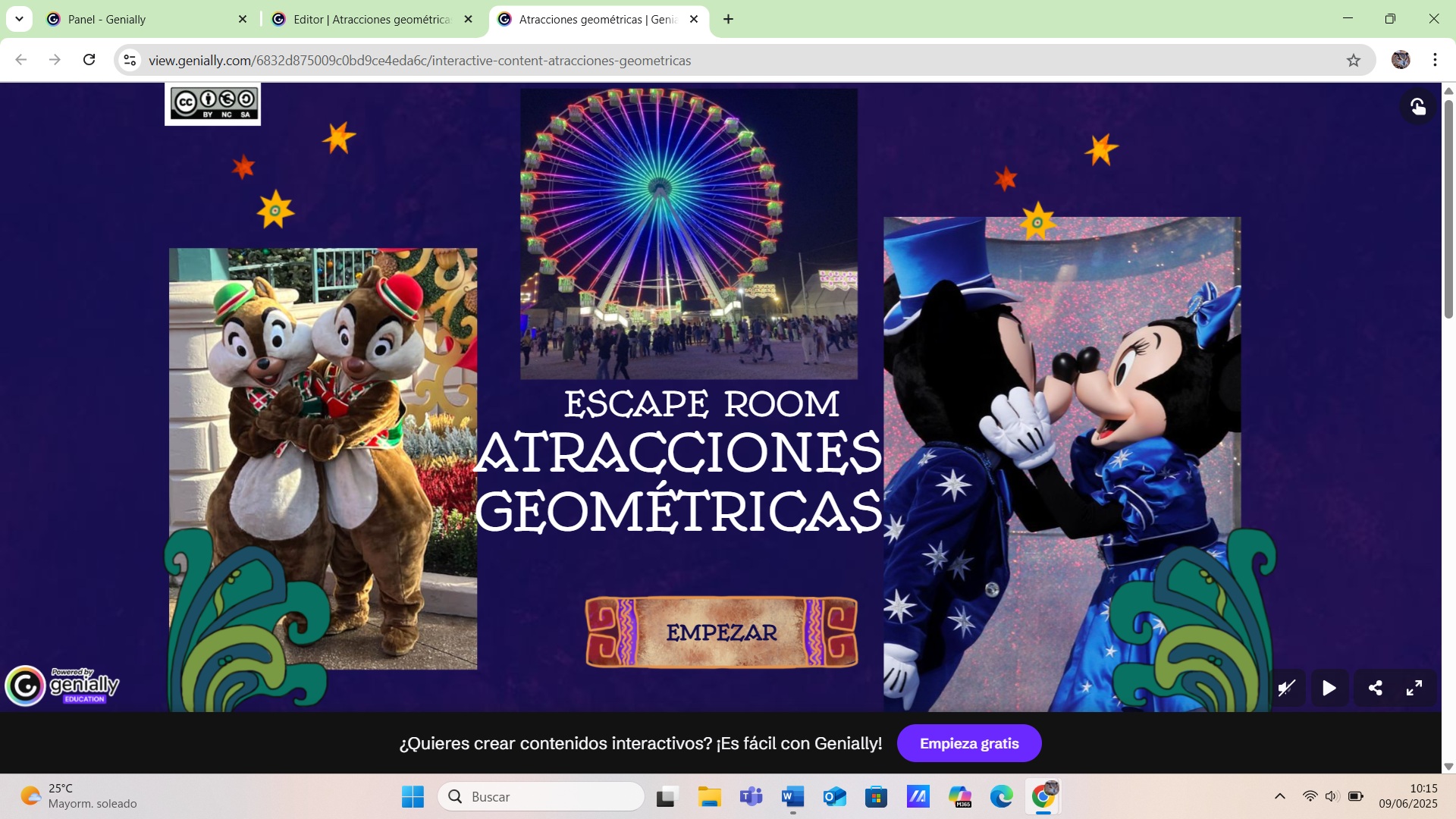Click the Creative Commons BY NC SA badge

click(x=213, y=104)
